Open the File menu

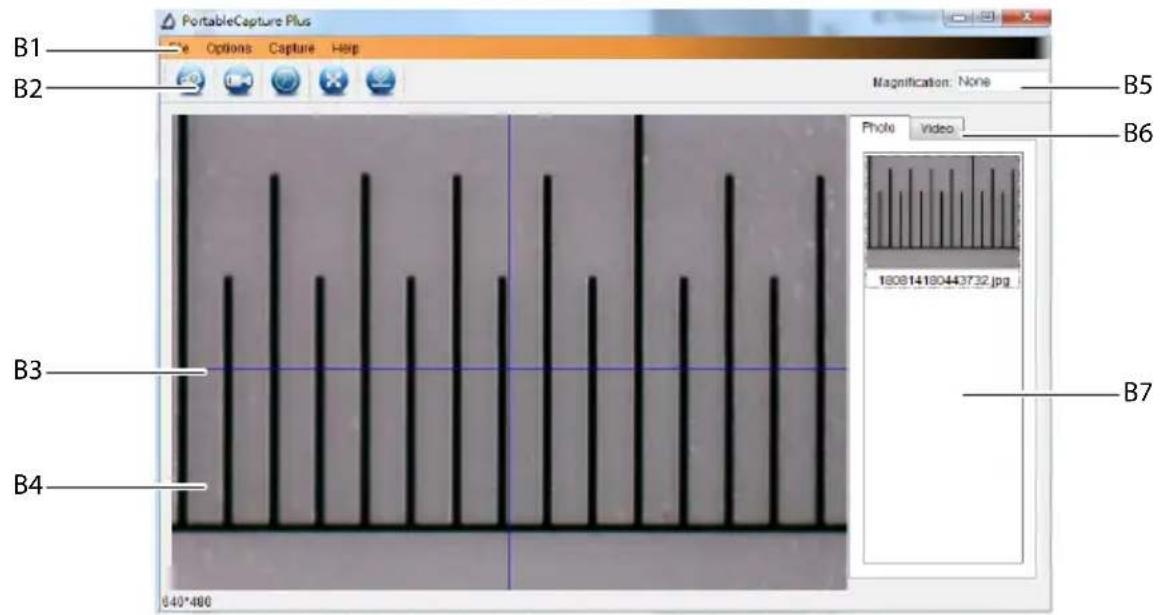(179, 48)
